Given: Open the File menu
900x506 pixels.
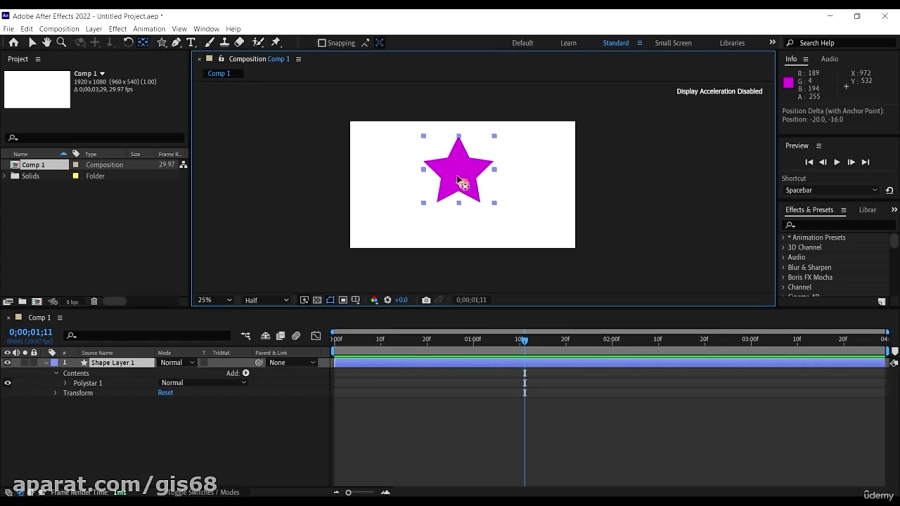Looking at the screenshot, I should tap(9, 29).
